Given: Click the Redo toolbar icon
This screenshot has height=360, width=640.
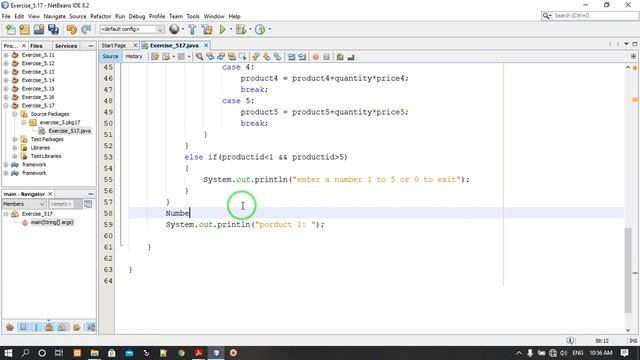Looking at the screenshot, I should (x=86, y=29).
